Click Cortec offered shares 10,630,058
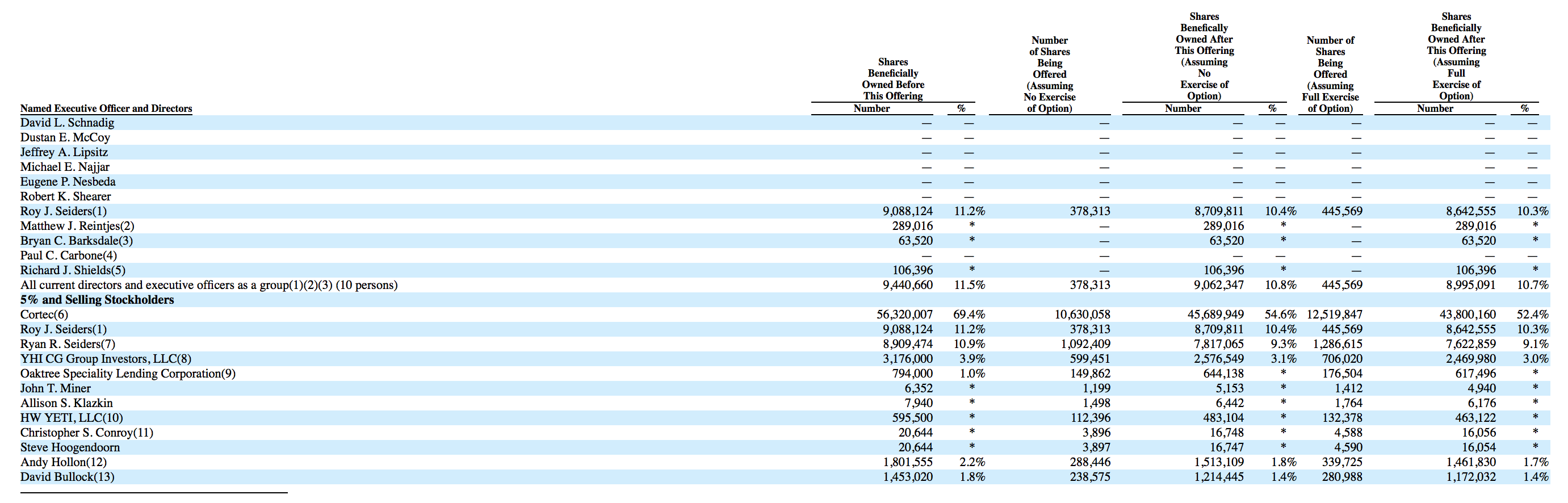This screenshot has height=503, width=1568. tap(1082, 314)
